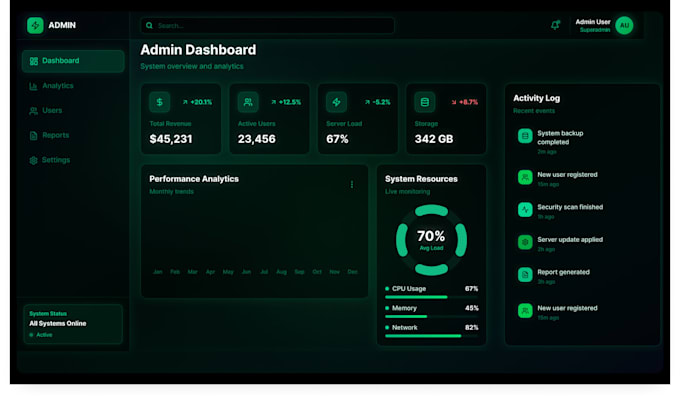Click the -5.2% server load badge

tap(378, 102)
